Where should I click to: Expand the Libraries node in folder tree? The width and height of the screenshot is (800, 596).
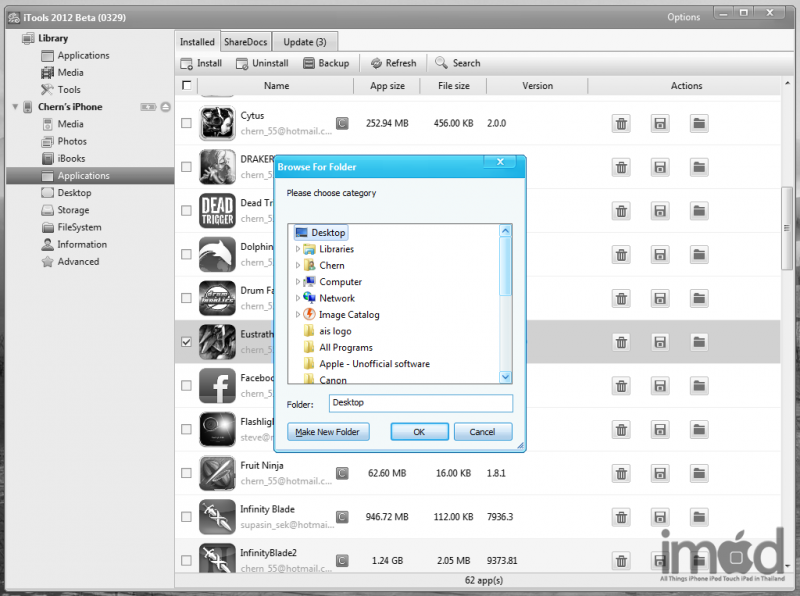[298, 249]
